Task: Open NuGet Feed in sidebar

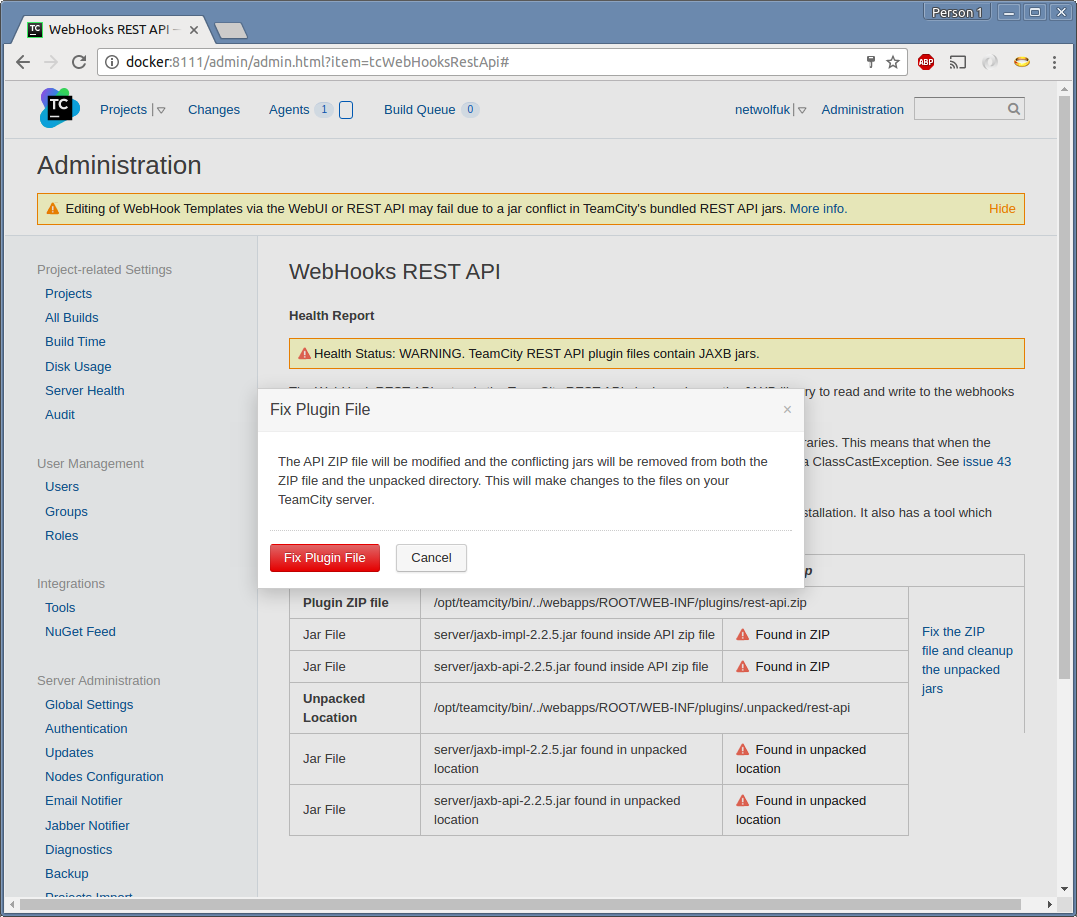Action: click(x=80, y=631)
